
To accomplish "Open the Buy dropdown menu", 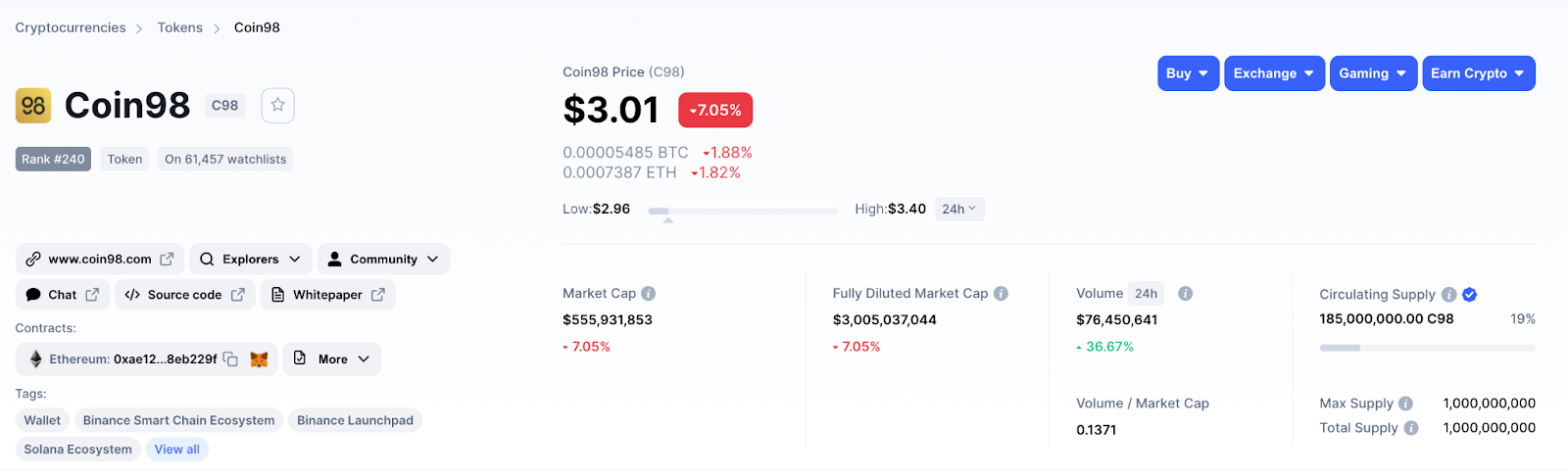I will pos(1188,73).
